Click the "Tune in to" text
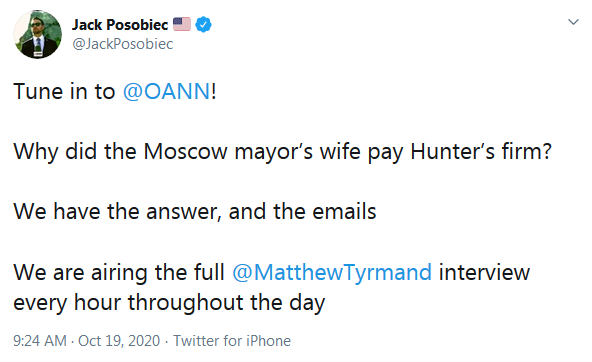 click(x=64, y=91)
